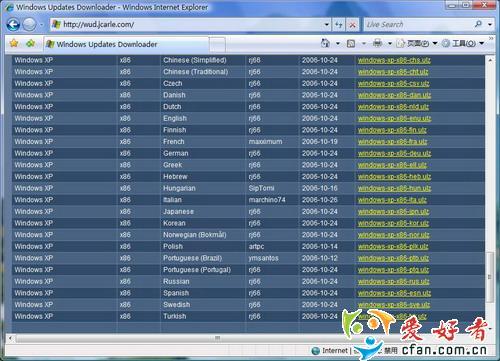500x361 pixels.
Task: Open the windows-xp-x86-enu.ulz English link
Action: pos(394,118)
